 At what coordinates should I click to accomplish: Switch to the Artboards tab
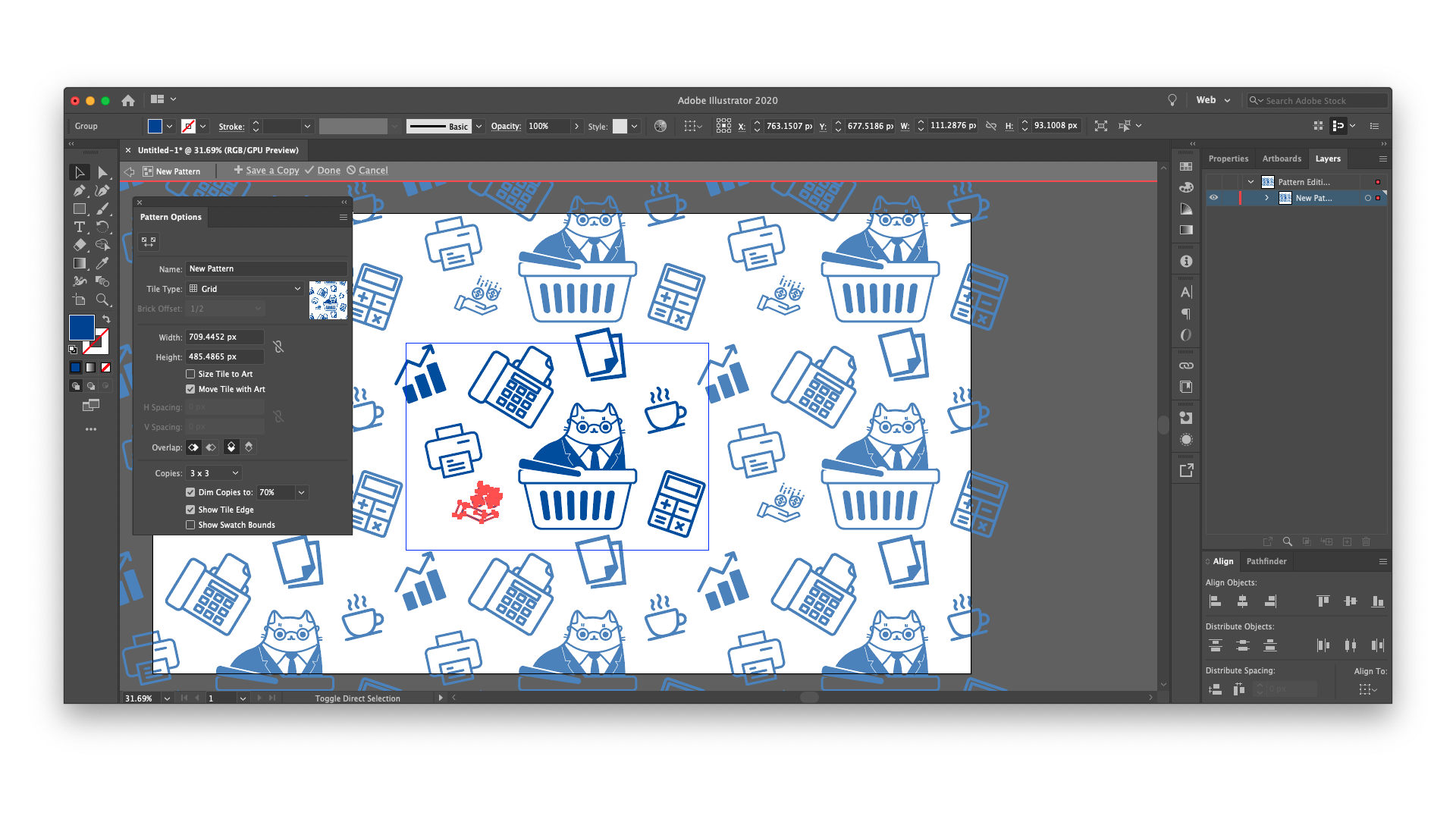1282,158
